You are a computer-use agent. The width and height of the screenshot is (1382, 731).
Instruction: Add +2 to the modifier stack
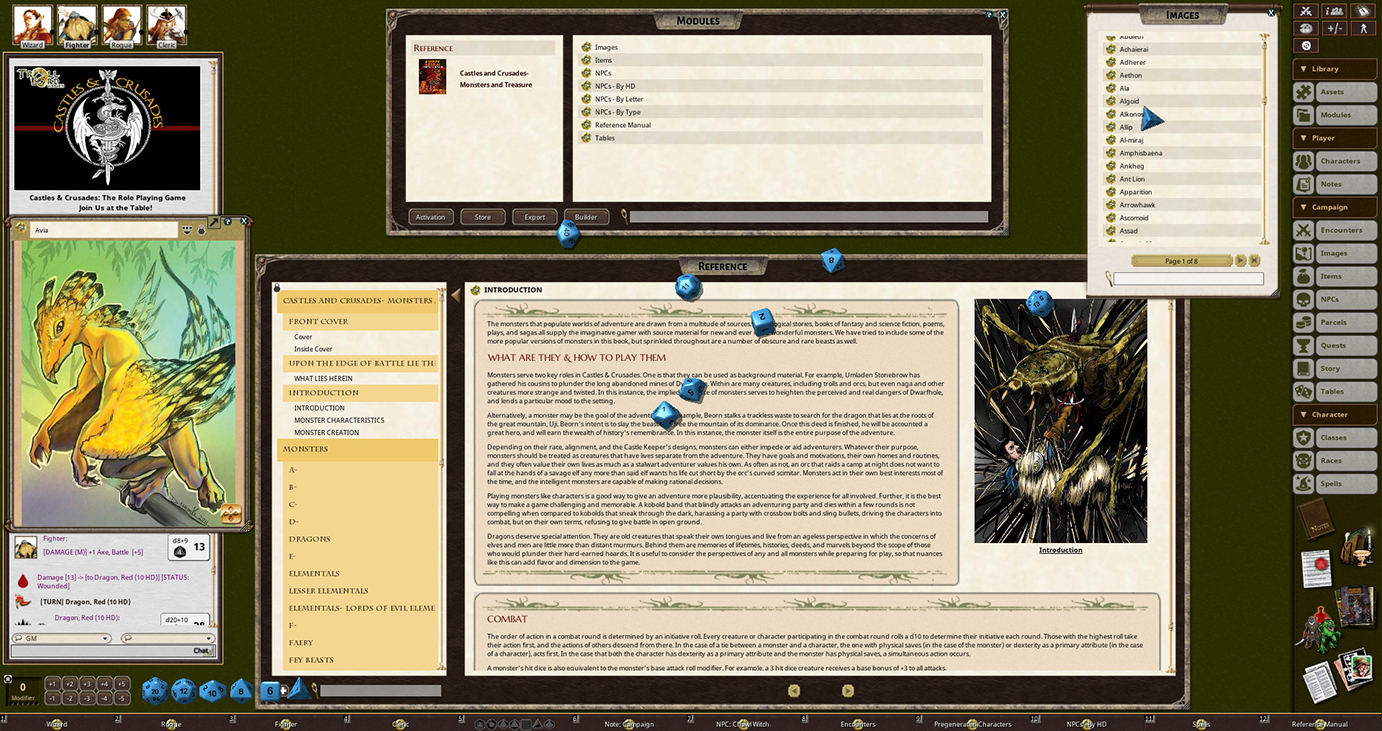click(70, 684)
